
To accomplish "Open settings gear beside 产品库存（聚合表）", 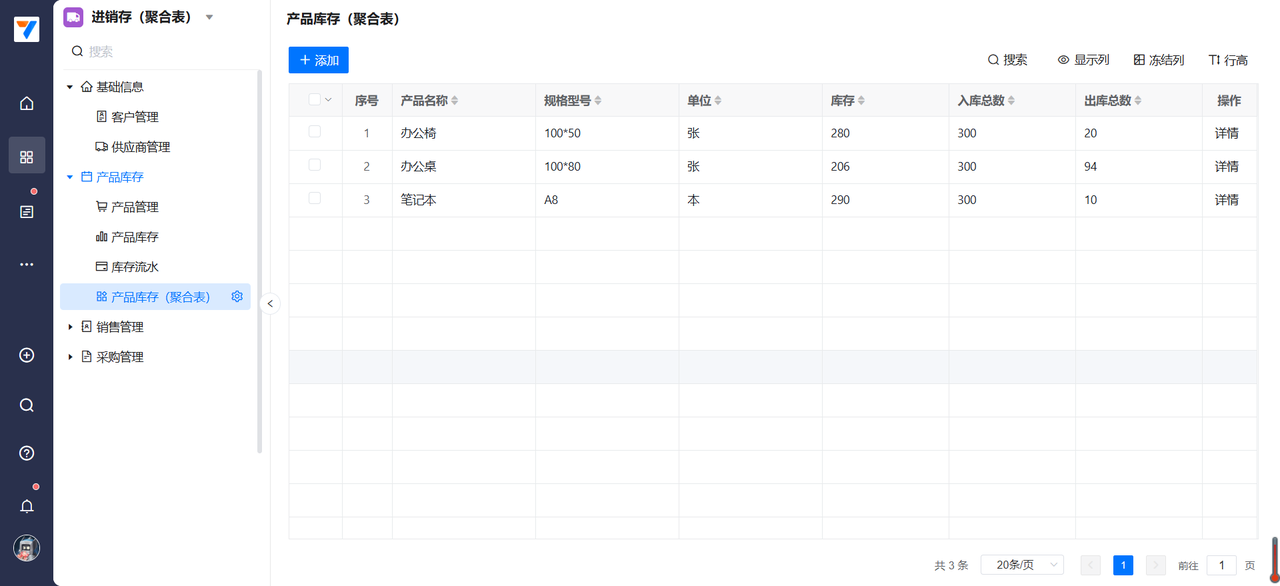I will [237, 297].
